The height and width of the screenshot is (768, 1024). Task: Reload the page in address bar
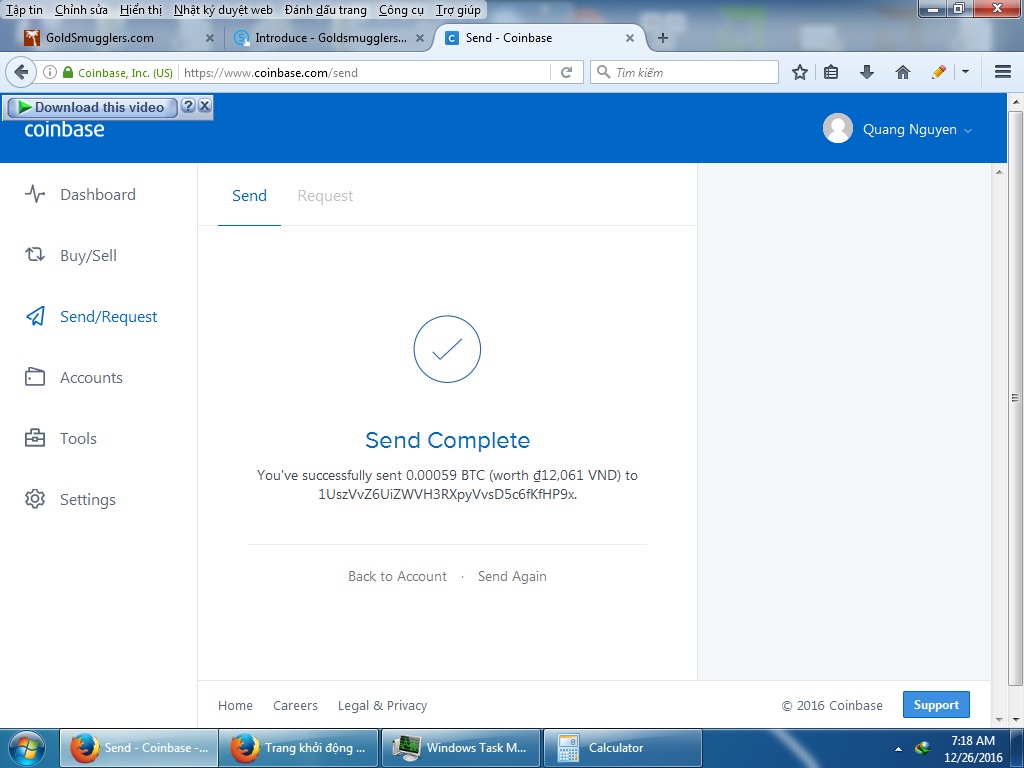coord(566,72)
